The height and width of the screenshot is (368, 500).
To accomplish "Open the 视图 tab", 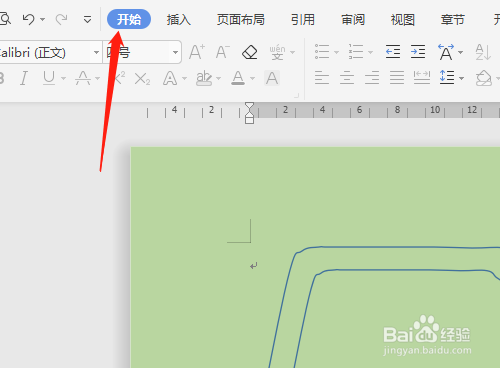I will (403, 20).
